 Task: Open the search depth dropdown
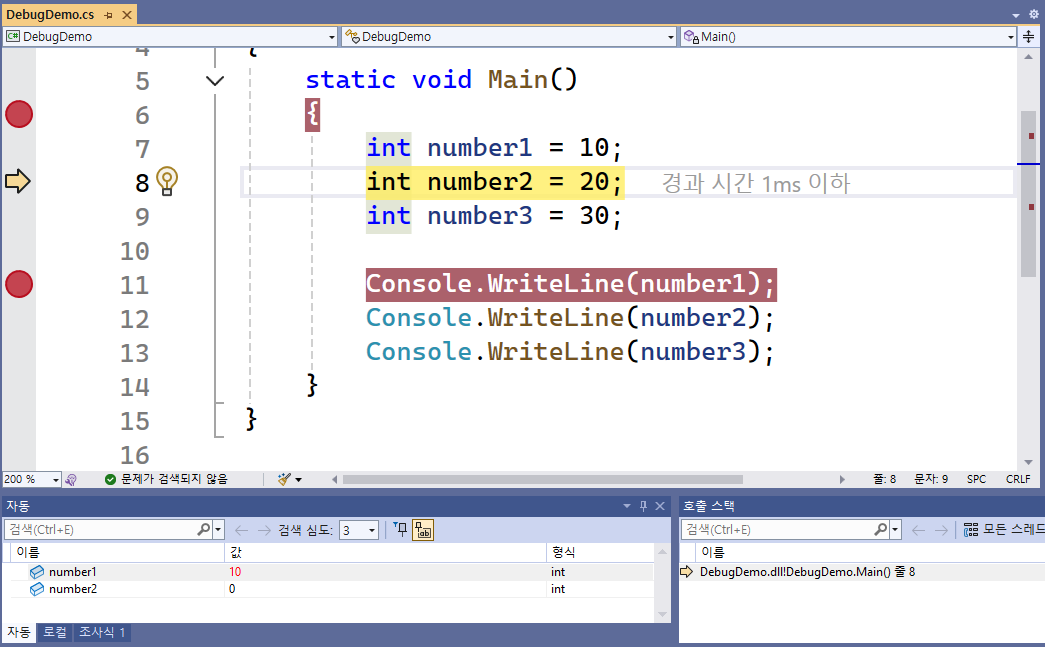click(359, 530)
